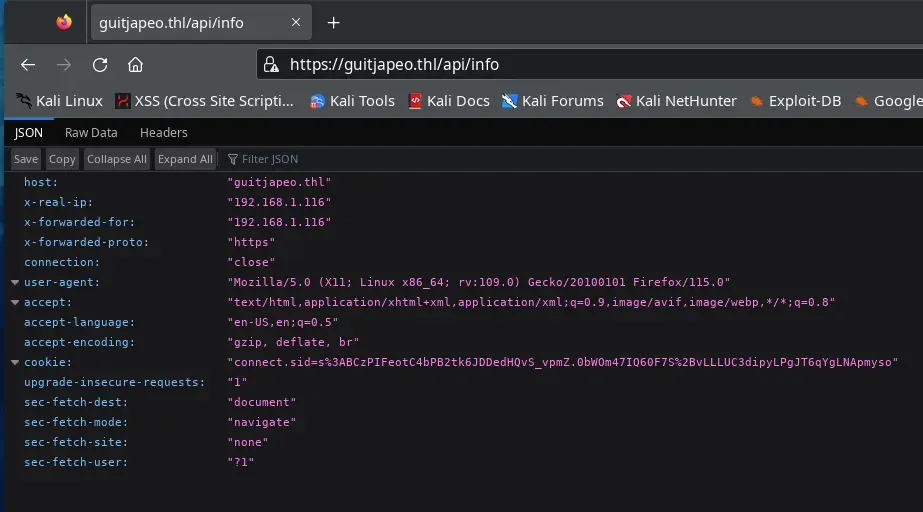The height and width of the screenshot is (512, 923).
Task: Select the "none" value
Action: tap(248, 443)
